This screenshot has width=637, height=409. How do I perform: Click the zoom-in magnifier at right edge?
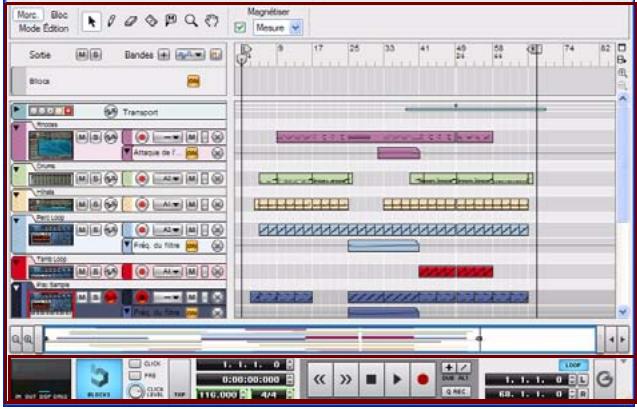pos(622,73)
